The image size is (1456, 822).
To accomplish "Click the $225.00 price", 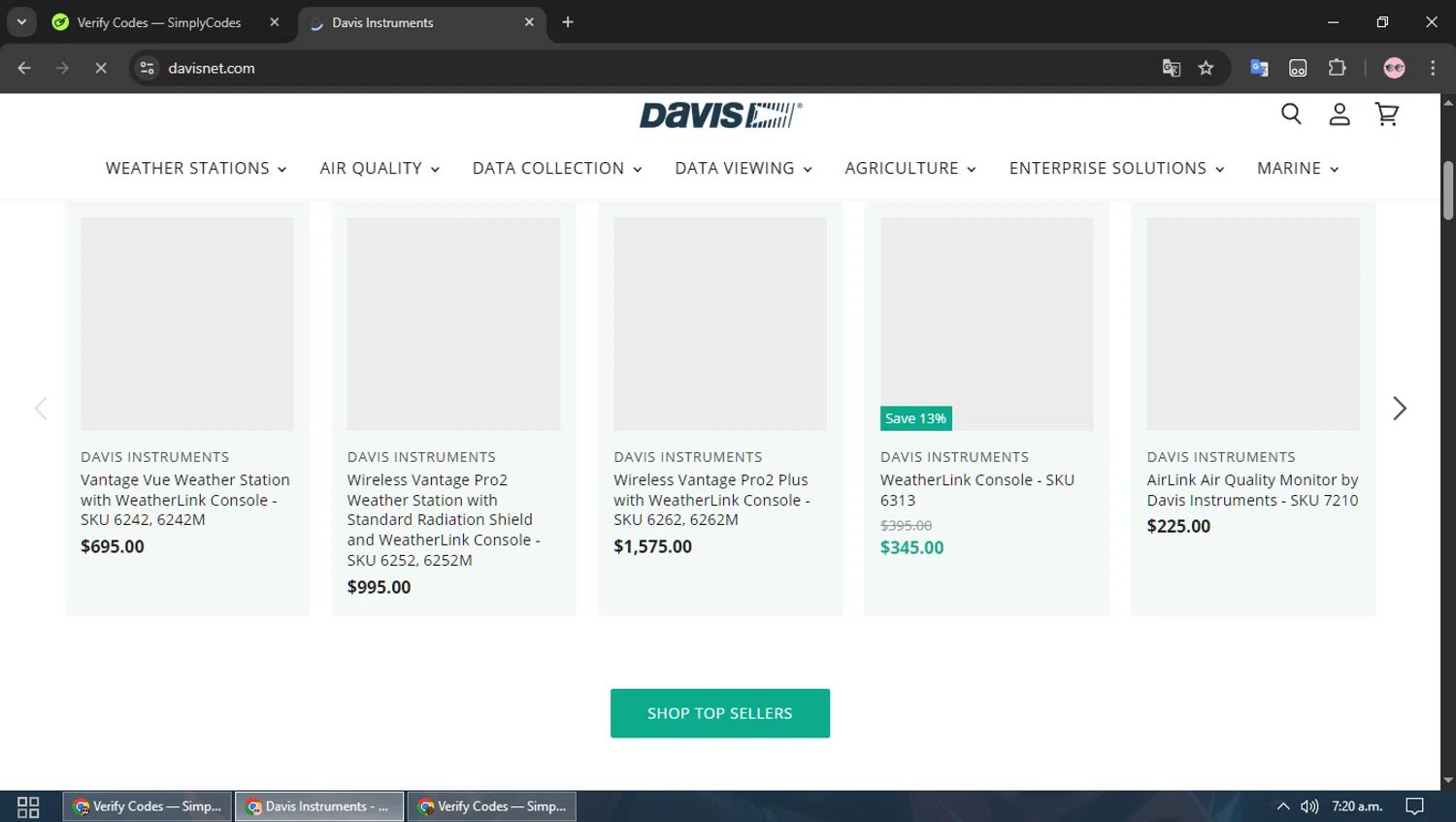I will coord(1178,526).
